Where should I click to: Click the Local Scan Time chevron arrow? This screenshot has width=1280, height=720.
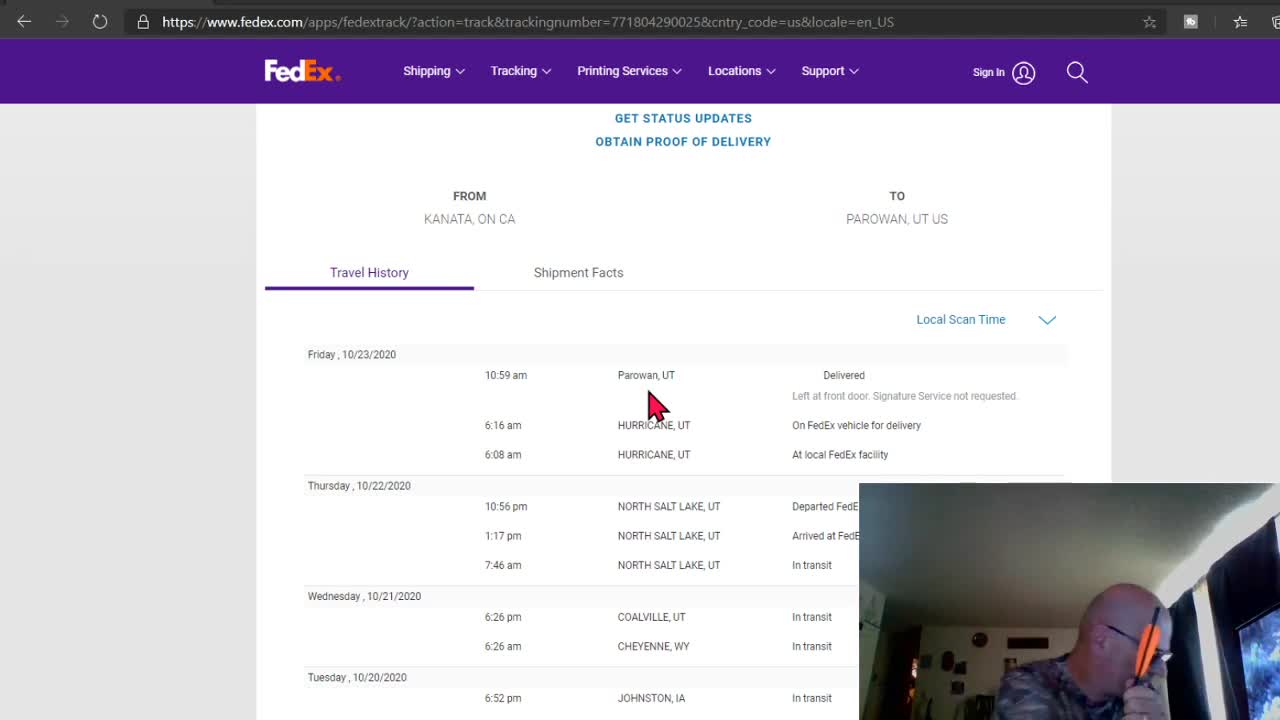click(1047, 320)
